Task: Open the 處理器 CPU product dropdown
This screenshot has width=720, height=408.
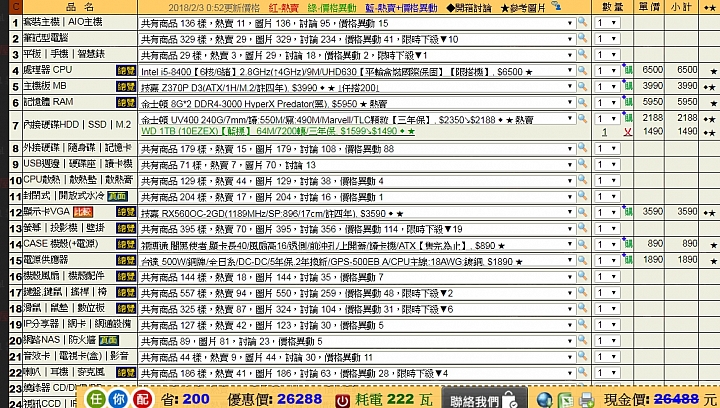Action: 357,71
